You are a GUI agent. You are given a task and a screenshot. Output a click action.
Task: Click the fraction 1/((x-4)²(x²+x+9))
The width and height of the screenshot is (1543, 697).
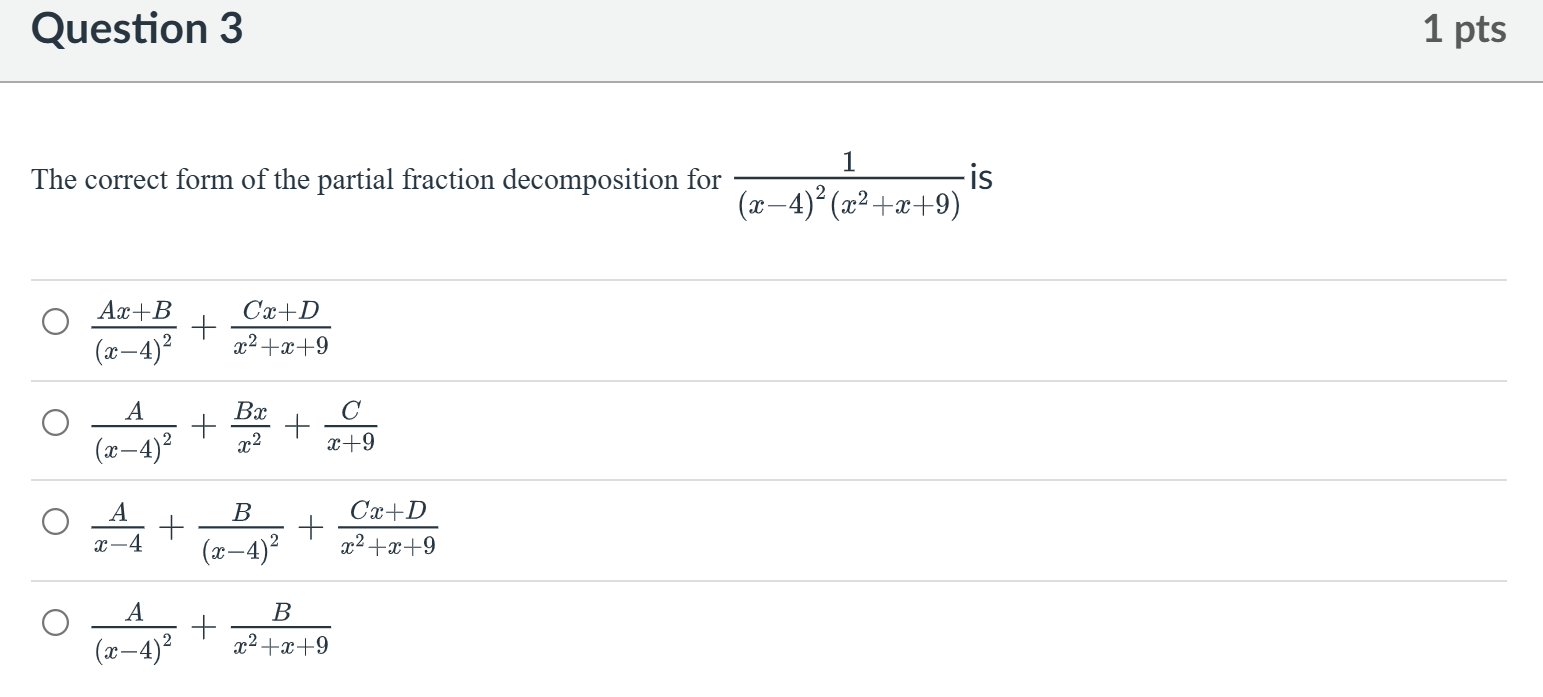point(850,180)
